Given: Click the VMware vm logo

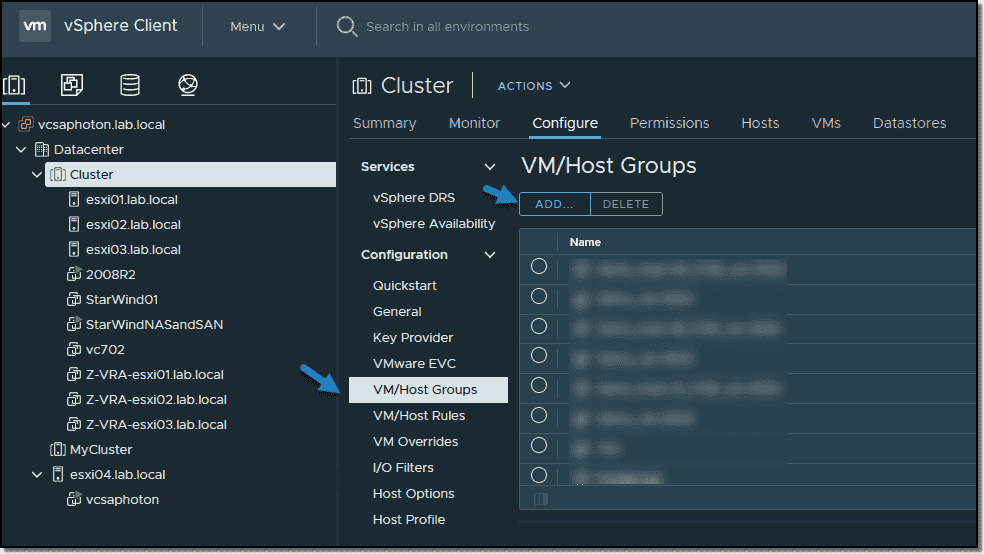Looking at the screenshot, I should [35, 26].
